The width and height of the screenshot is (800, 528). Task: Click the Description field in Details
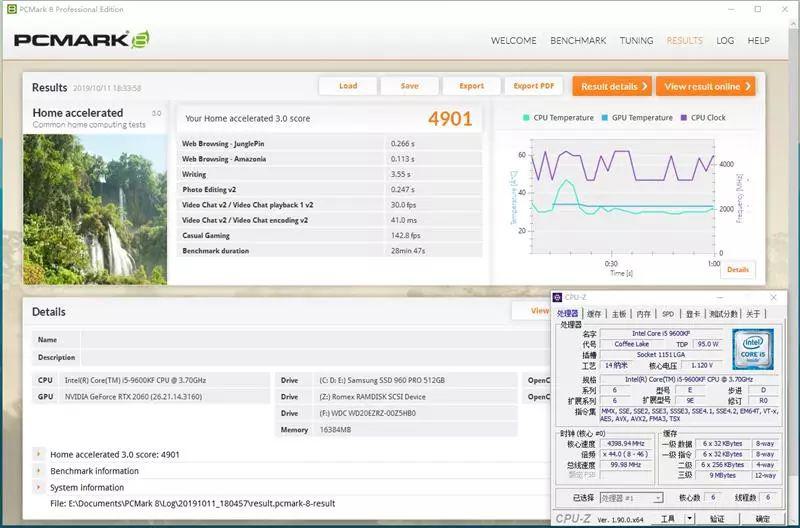point(314,357)
